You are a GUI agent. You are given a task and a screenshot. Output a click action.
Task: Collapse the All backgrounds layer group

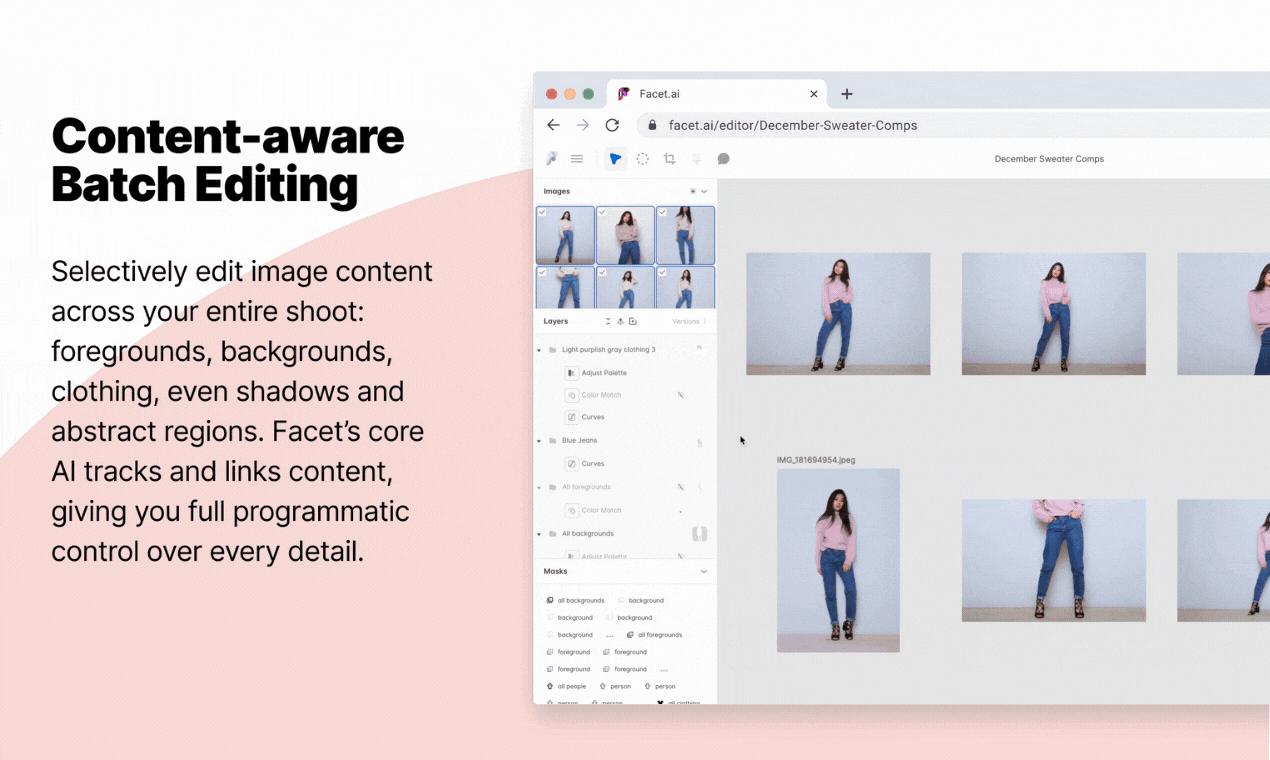point(540,534)
